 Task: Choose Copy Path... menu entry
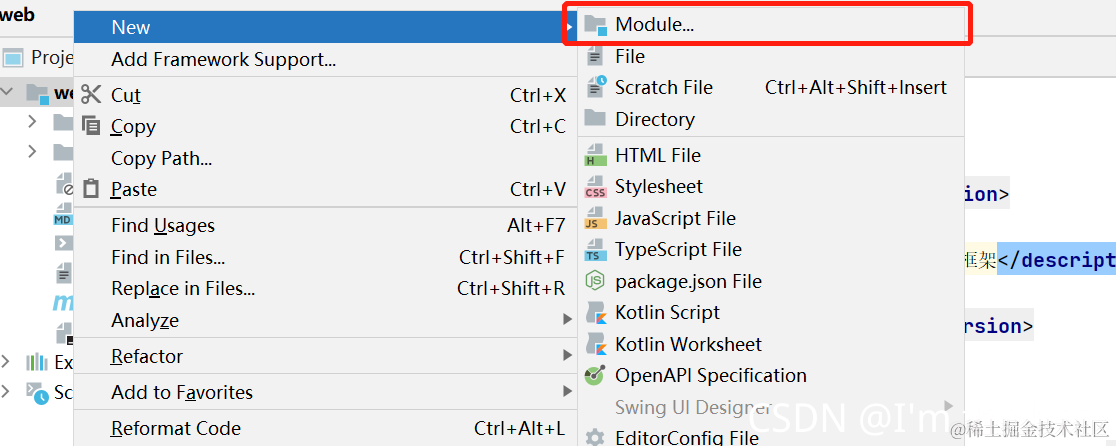(326, 158)
